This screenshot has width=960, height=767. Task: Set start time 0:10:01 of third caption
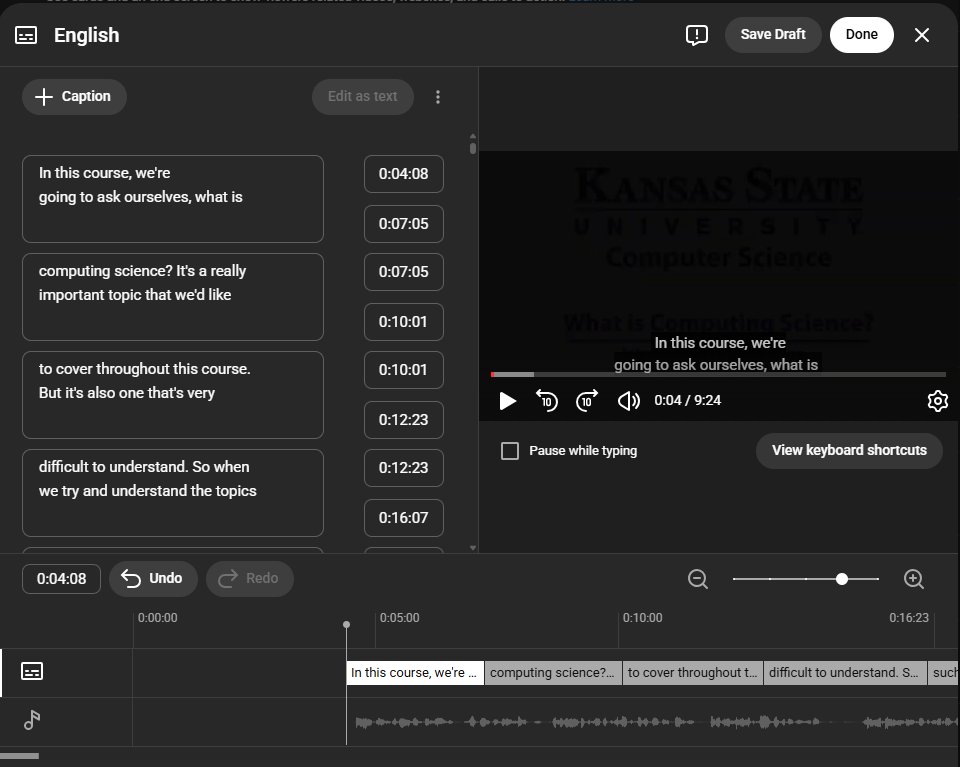(403, 370)
